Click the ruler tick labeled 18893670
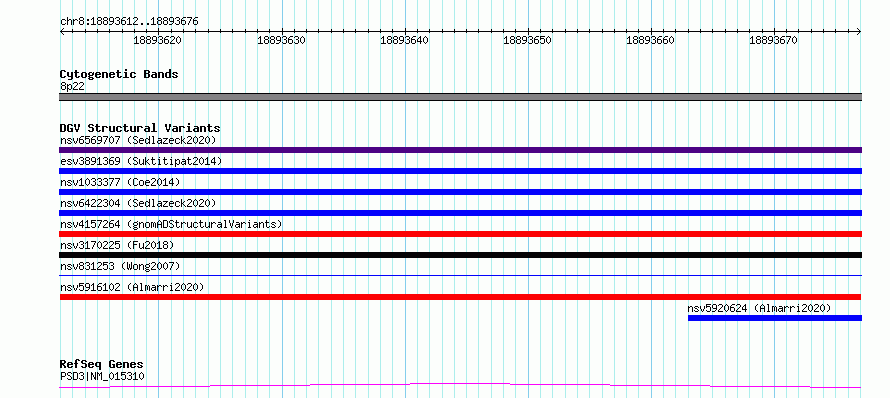This screenshot has height=398, width=890. [x=774, y=41]
